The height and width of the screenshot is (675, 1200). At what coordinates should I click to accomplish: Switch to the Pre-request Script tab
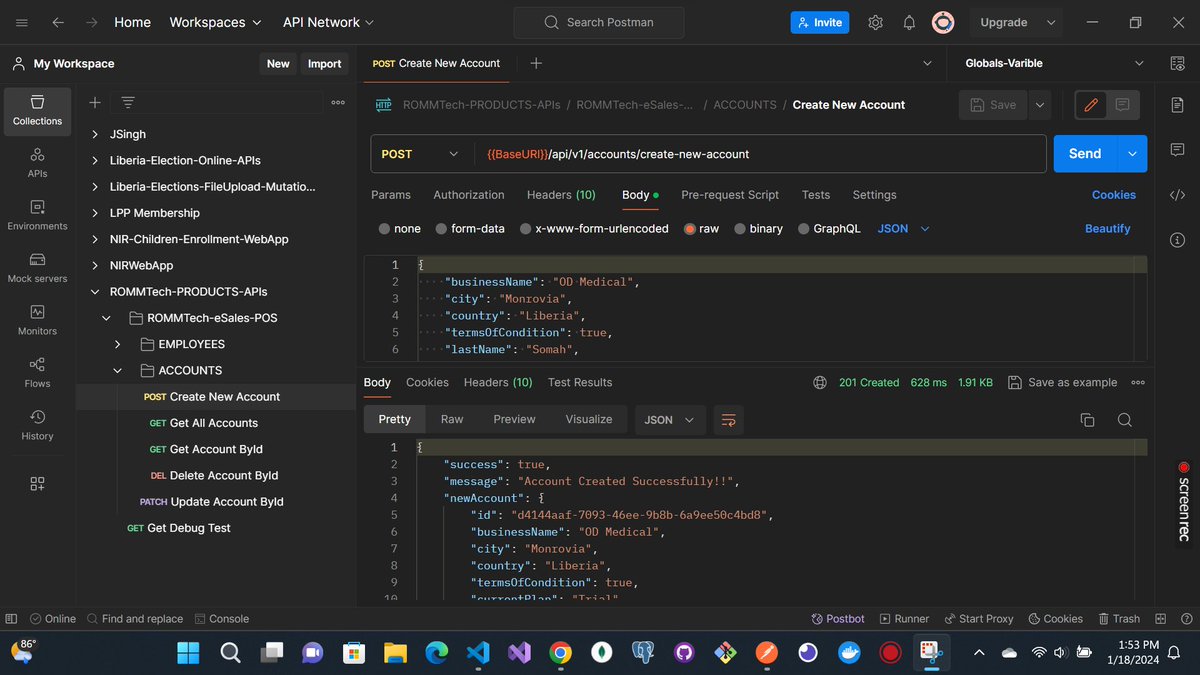[x=730, y=195]
